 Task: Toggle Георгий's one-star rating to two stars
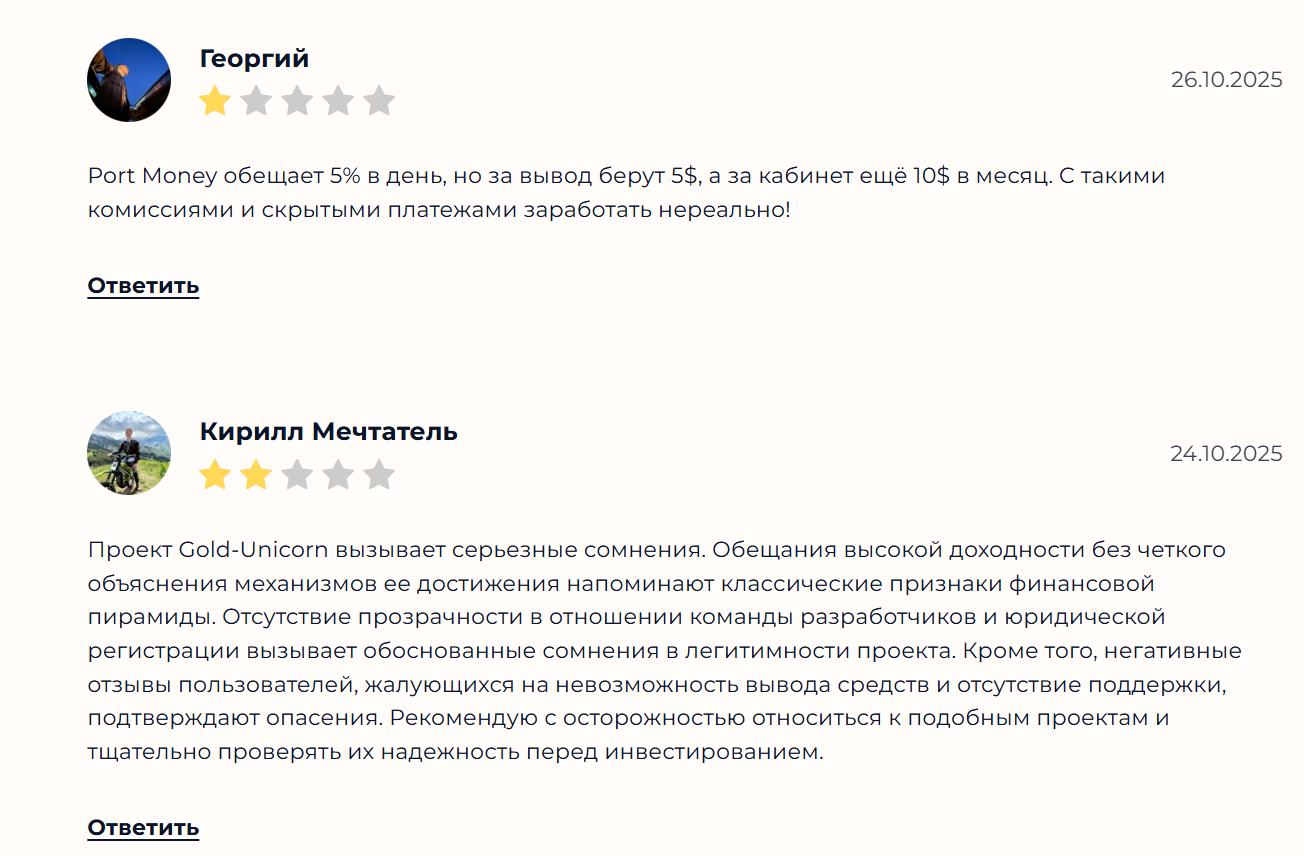click(x=255, y=99)
